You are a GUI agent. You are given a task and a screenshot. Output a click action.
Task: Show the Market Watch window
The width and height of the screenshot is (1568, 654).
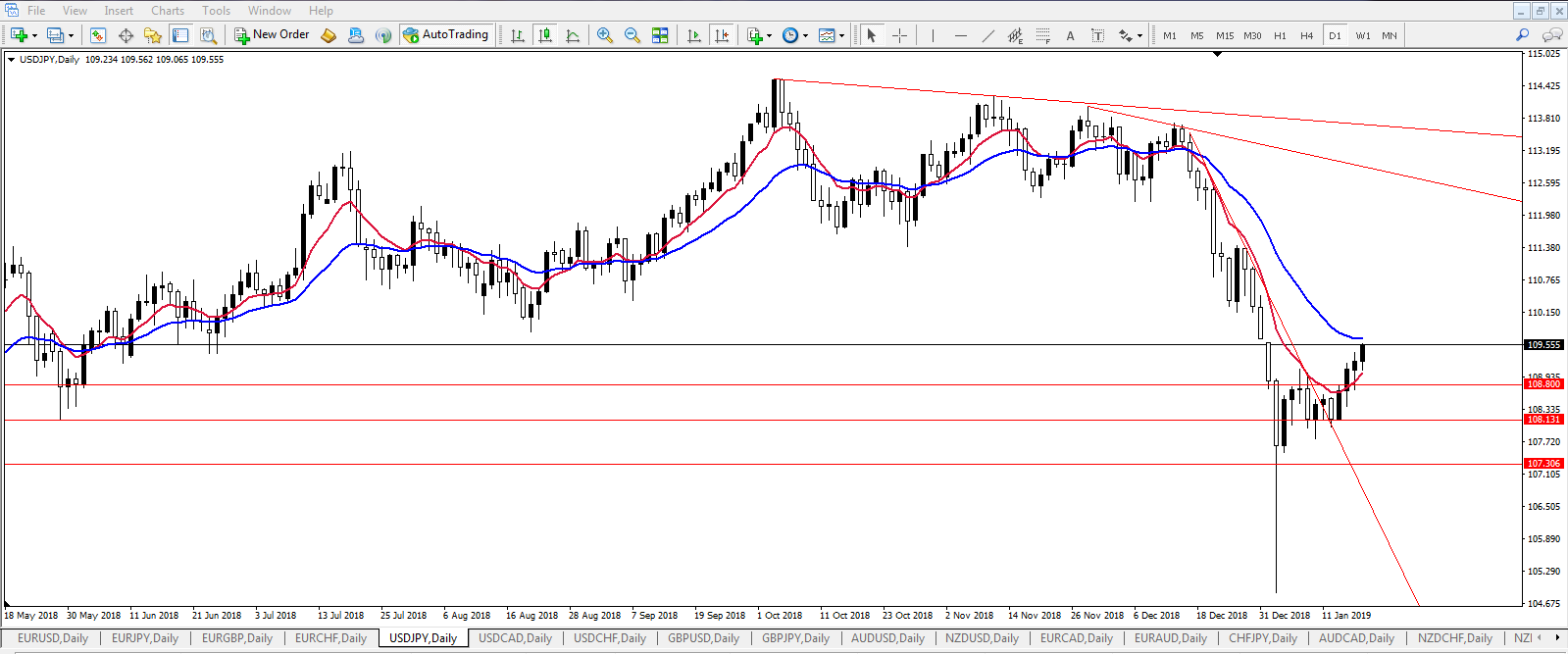tap(98, 35)
